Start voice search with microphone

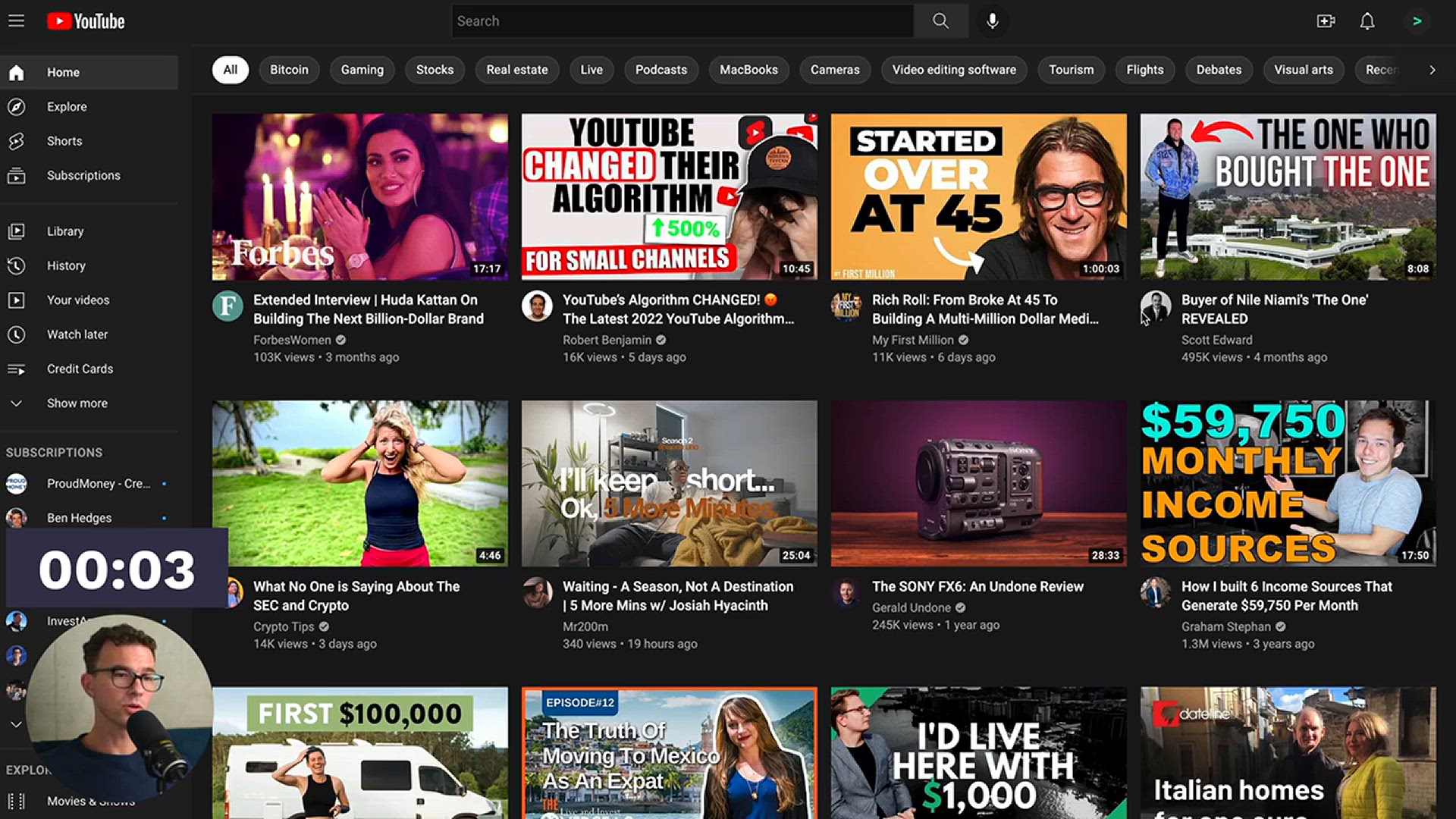pos(992,21)
